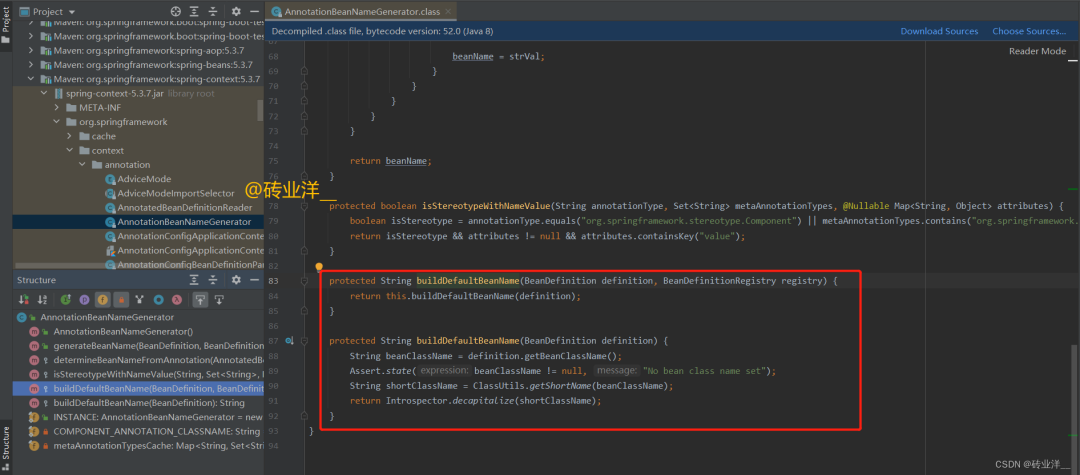Screen dimensions: 1080x475
Task: Click the intention lightbulb in editor gutter
Action: coord(319,268)
